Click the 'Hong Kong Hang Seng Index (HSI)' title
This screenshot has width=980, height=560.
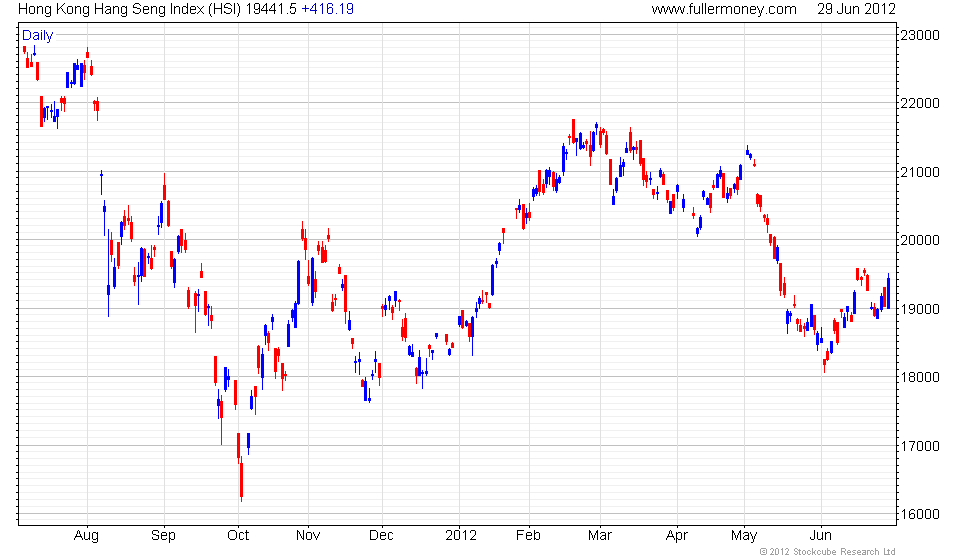tap(129, 9)
